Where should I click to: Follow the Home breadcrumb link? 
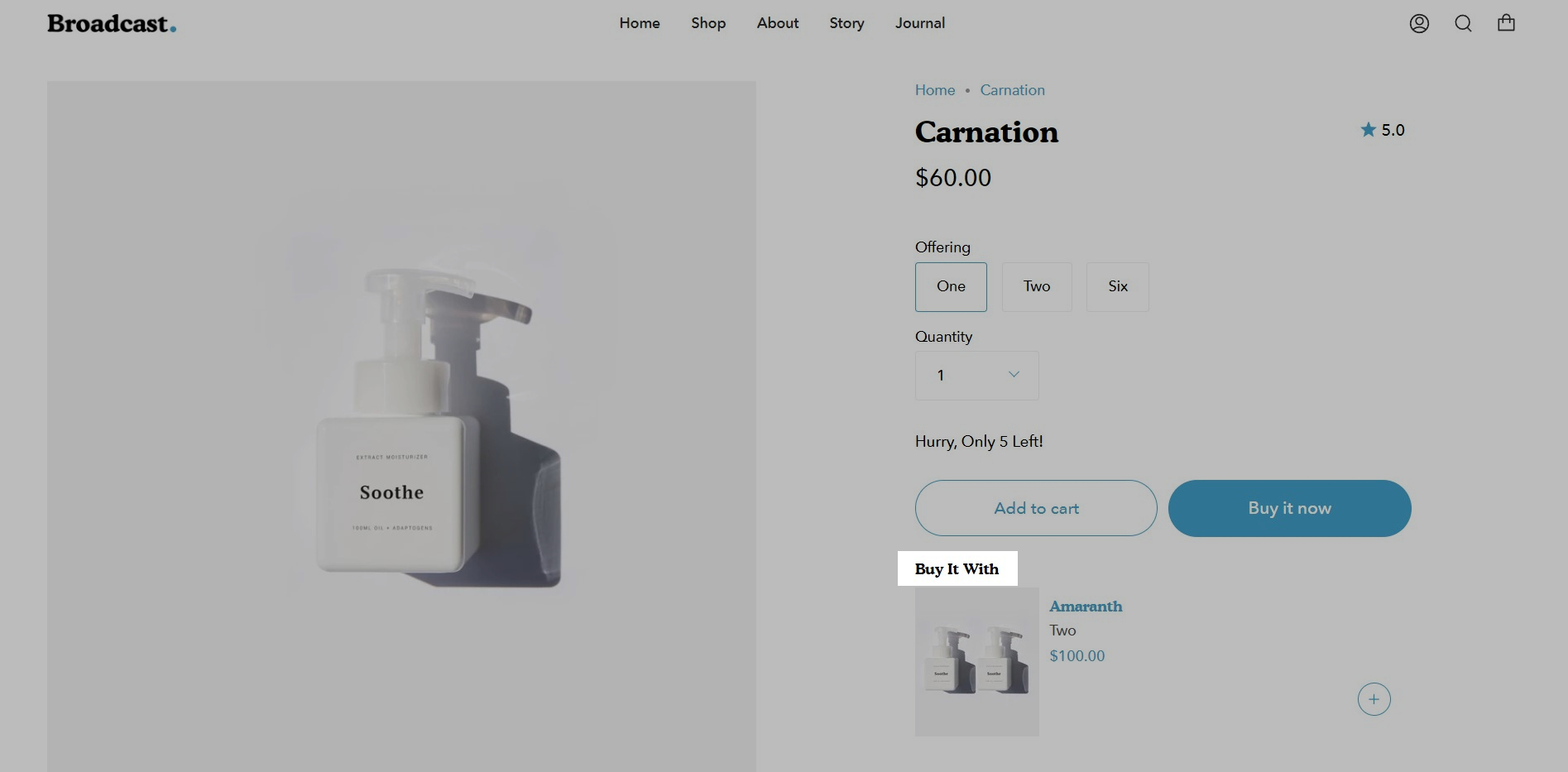[x=935, y=90]
